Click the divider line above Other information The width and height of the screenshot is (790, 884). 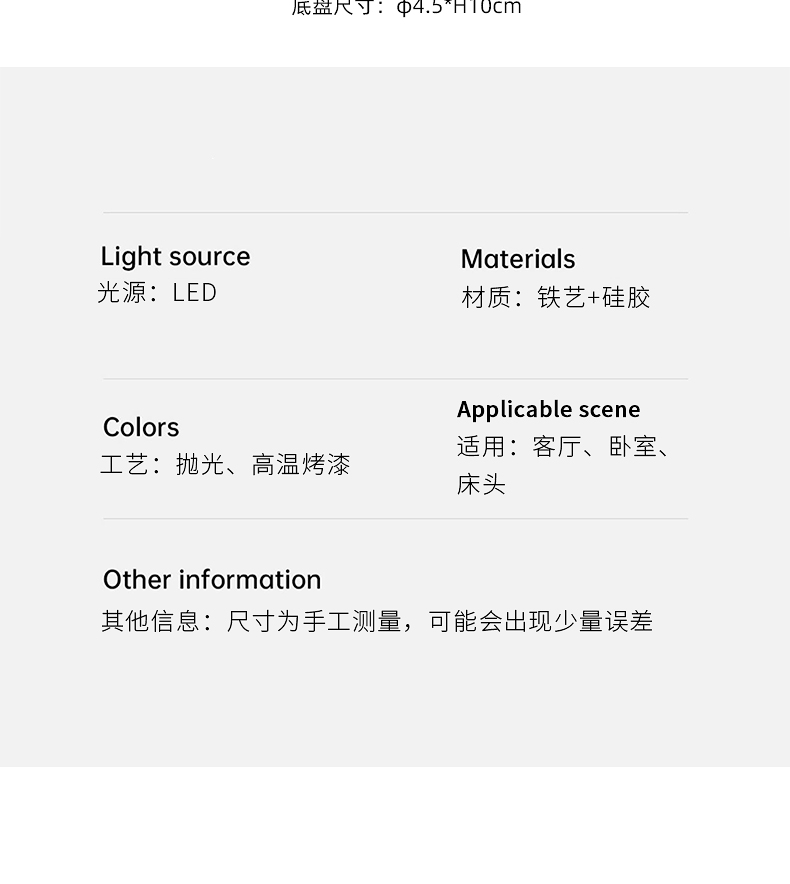tap(395, 519)
